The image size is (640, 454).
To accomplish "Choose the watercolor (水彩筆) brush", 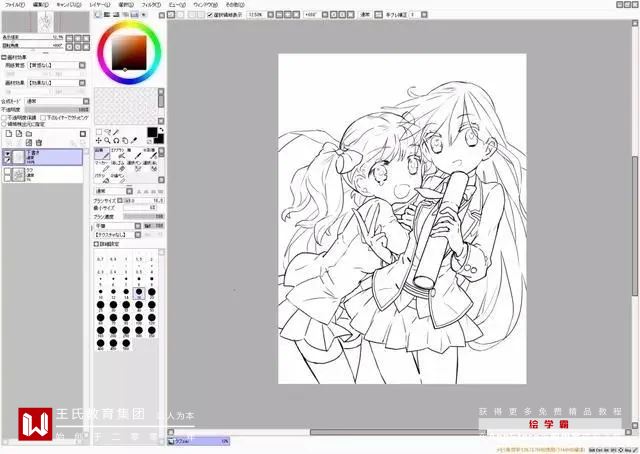I will (150, 153).
